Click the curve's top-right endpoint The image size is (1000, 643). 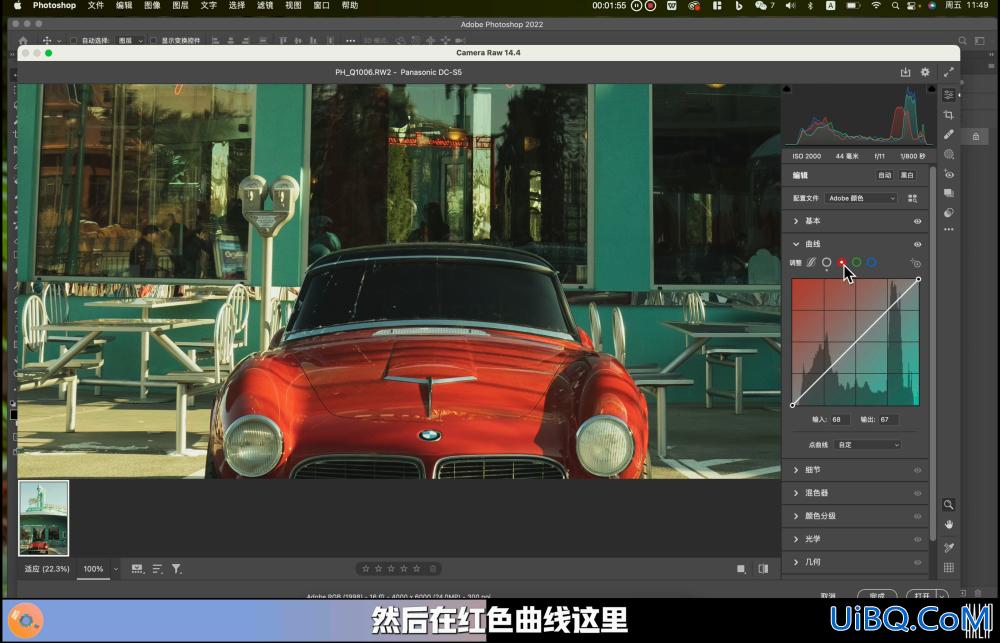[918, 279]
